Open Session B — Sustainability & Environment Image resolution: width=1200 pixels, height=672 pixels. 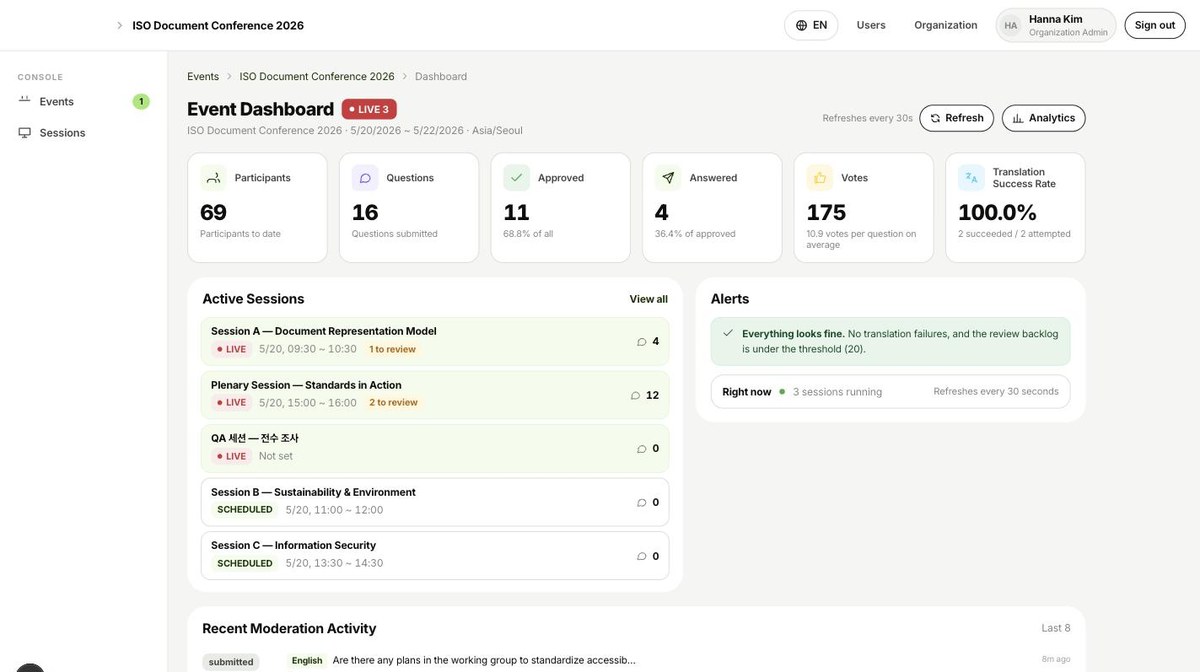tap(435, 502)
